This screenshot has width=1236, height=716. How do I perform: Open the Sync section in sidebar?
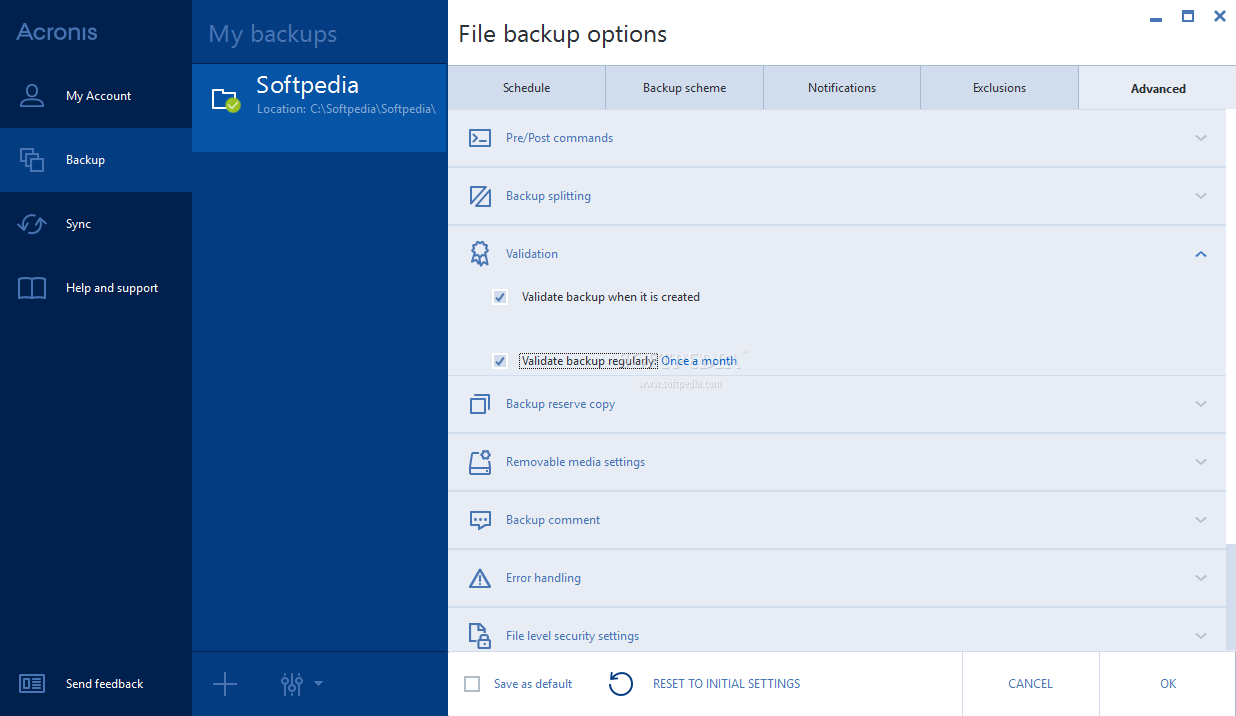pos(78,224)
